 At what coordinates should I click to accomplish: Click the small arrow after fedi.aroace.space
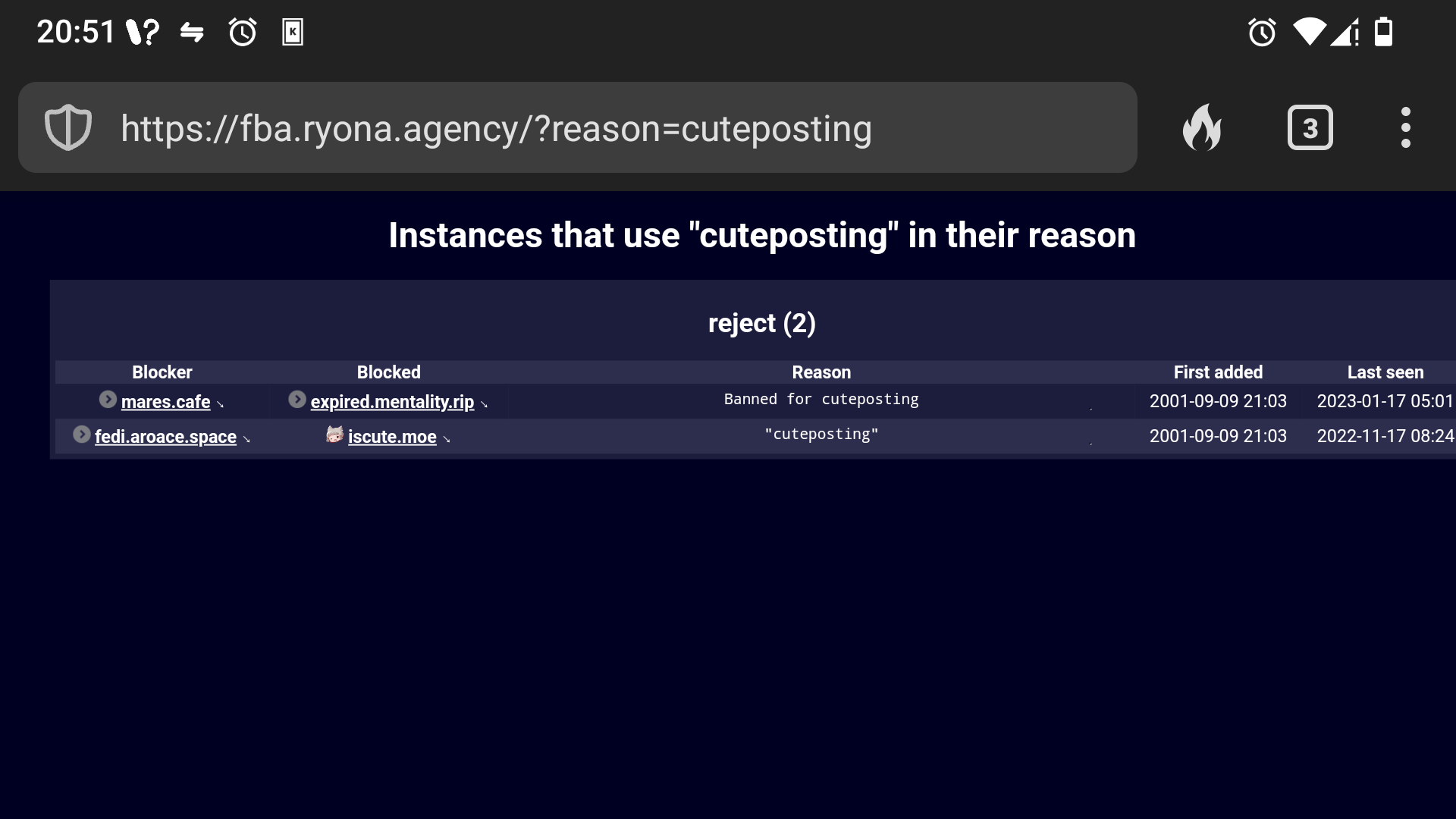(x=246, y=439)
